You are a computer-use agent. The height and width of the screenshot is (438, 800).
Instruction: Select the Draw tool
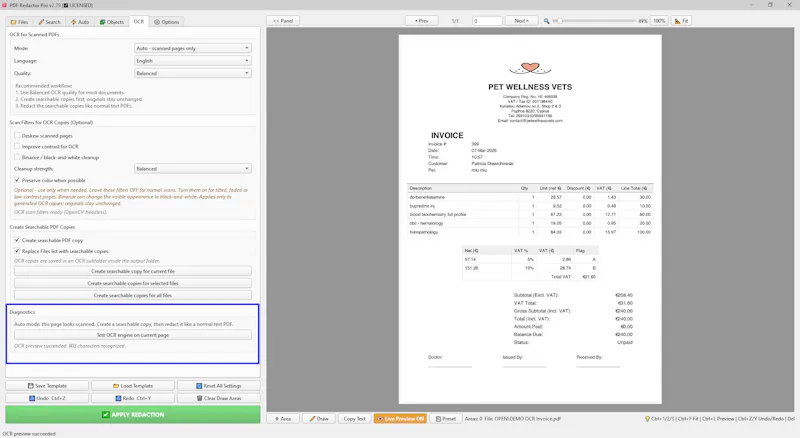tap(319, 419)
